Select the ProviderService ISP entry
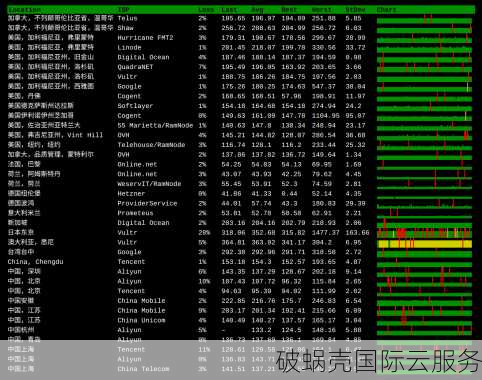The width and height of the screenshot is (482, 380). coord(147,203)
